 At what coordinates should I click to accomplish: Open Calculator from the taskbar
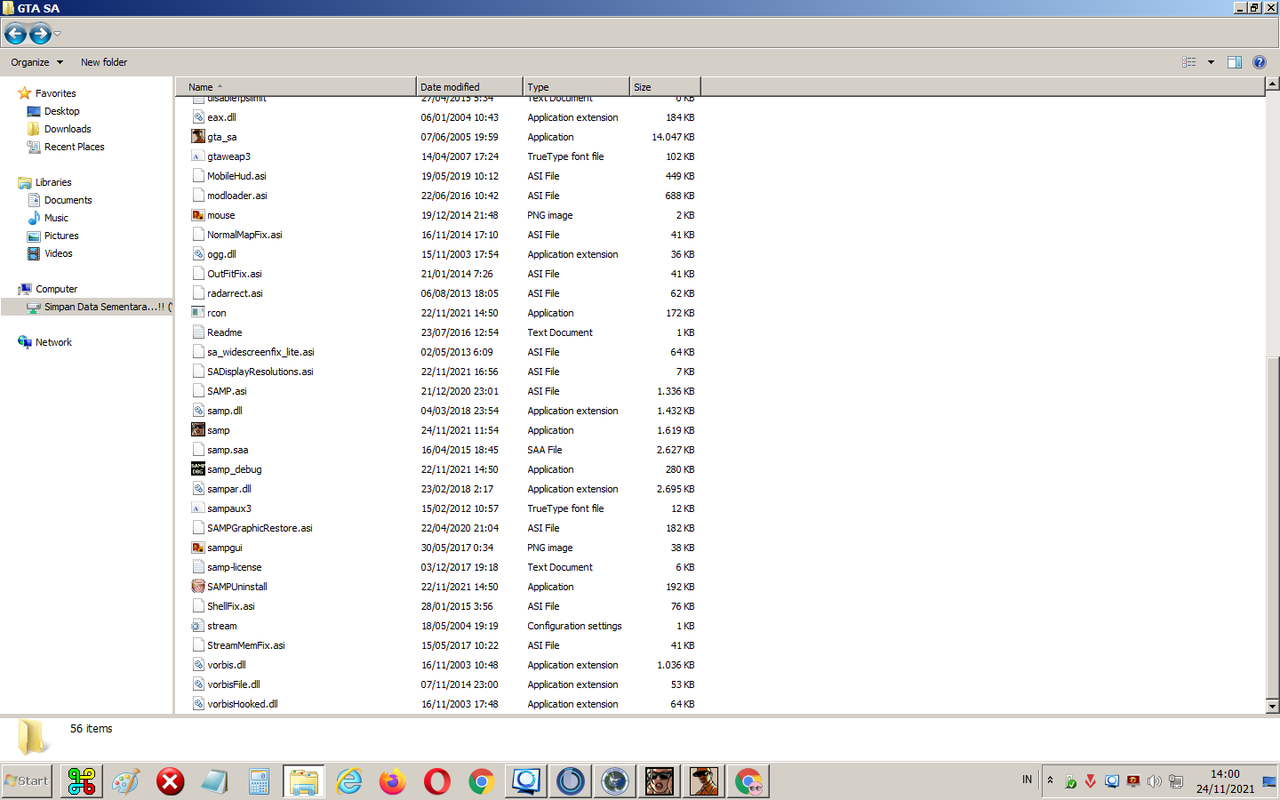click(x=259, y=781)
